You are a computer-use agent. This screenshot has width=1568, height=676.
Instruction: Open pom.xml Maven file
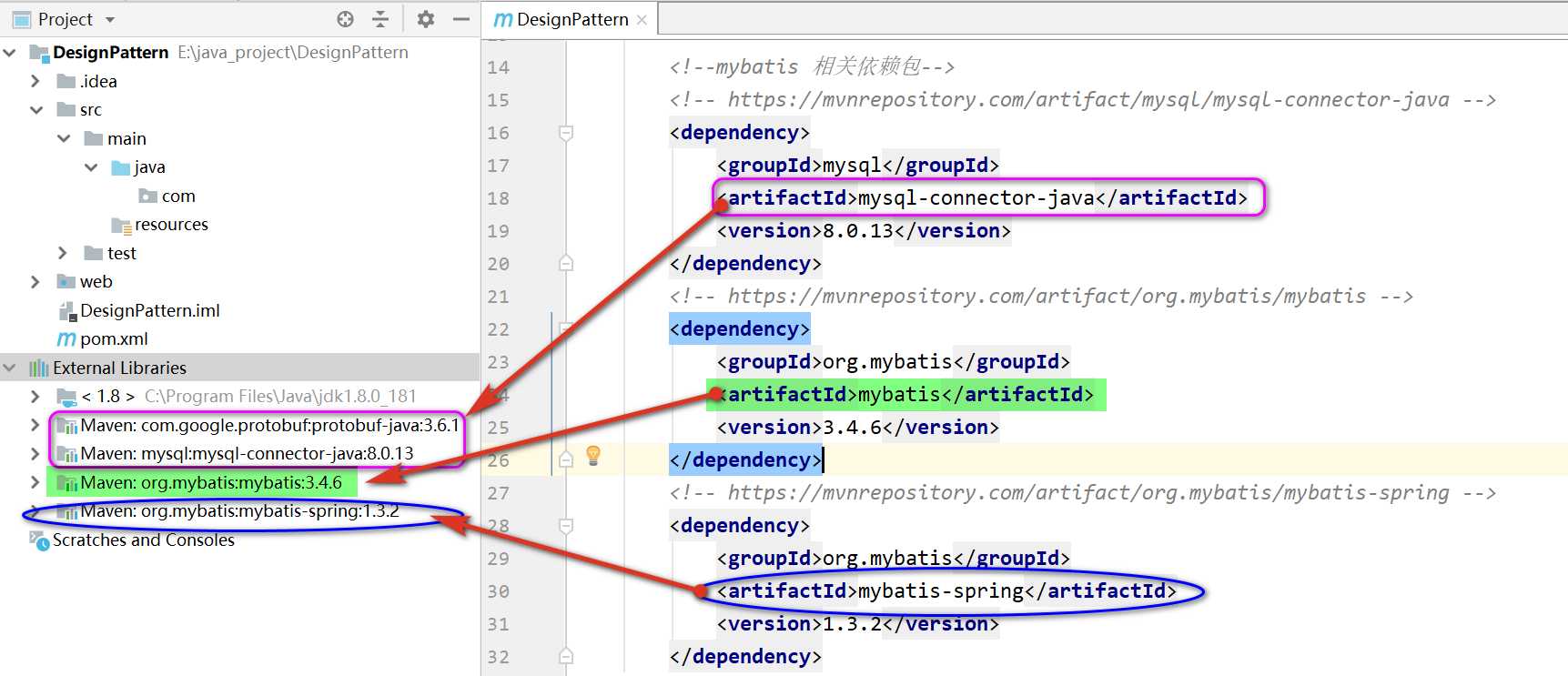[114, 339]
